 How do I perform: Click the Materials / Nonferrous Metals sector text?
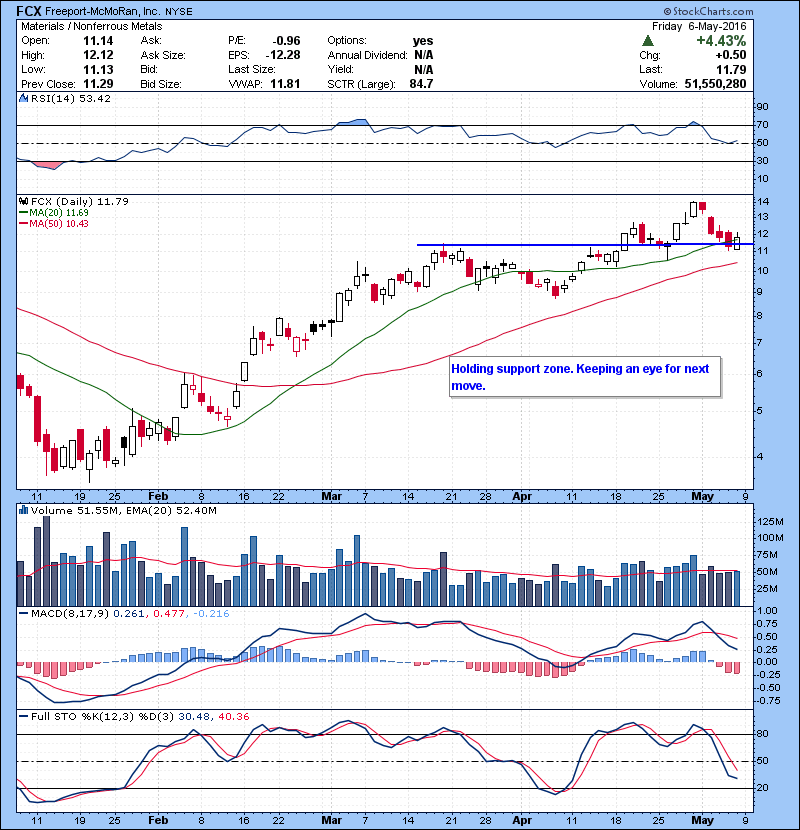[92, 26]
